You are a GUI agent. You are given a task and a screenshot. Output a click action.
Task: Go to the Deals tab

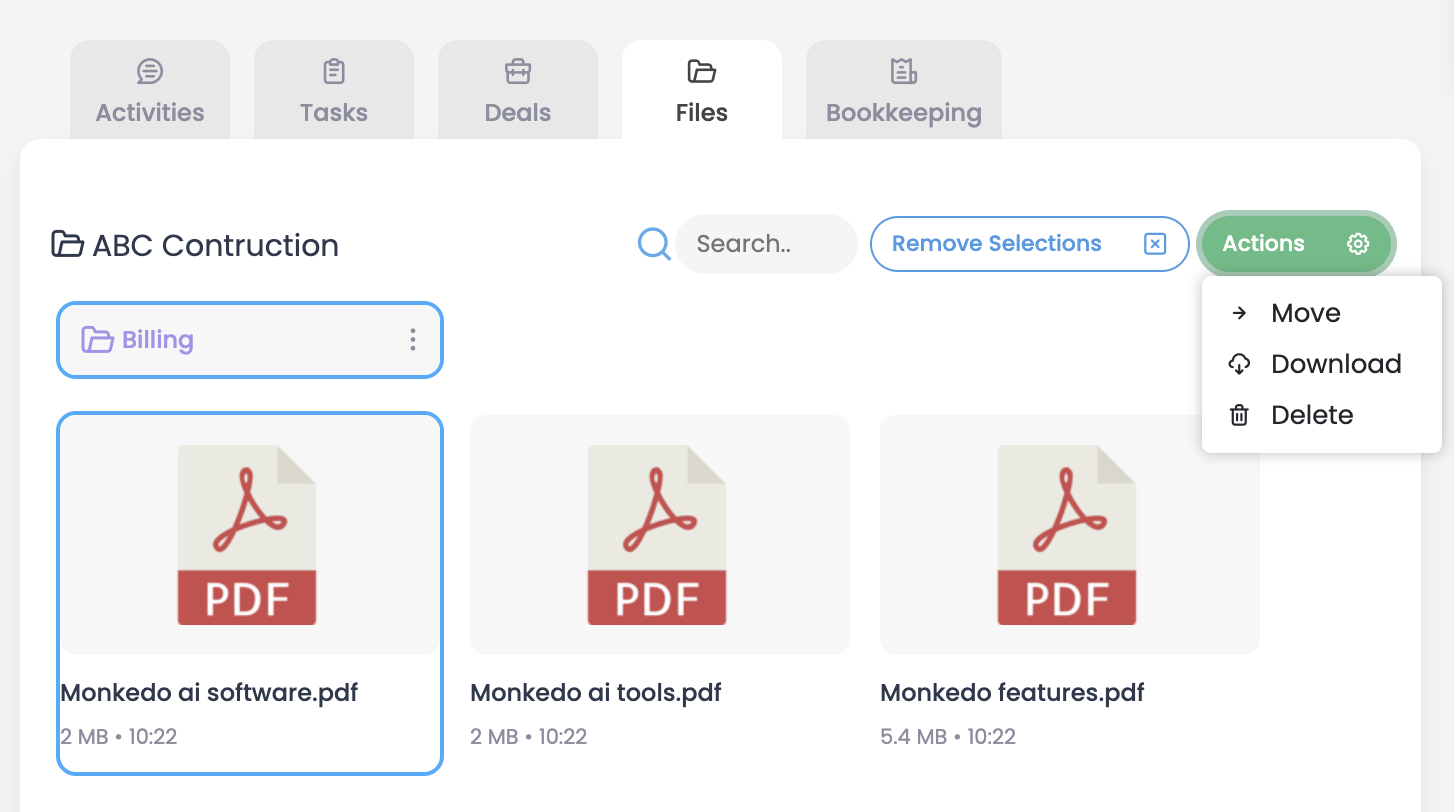click(x=518, y=92)
